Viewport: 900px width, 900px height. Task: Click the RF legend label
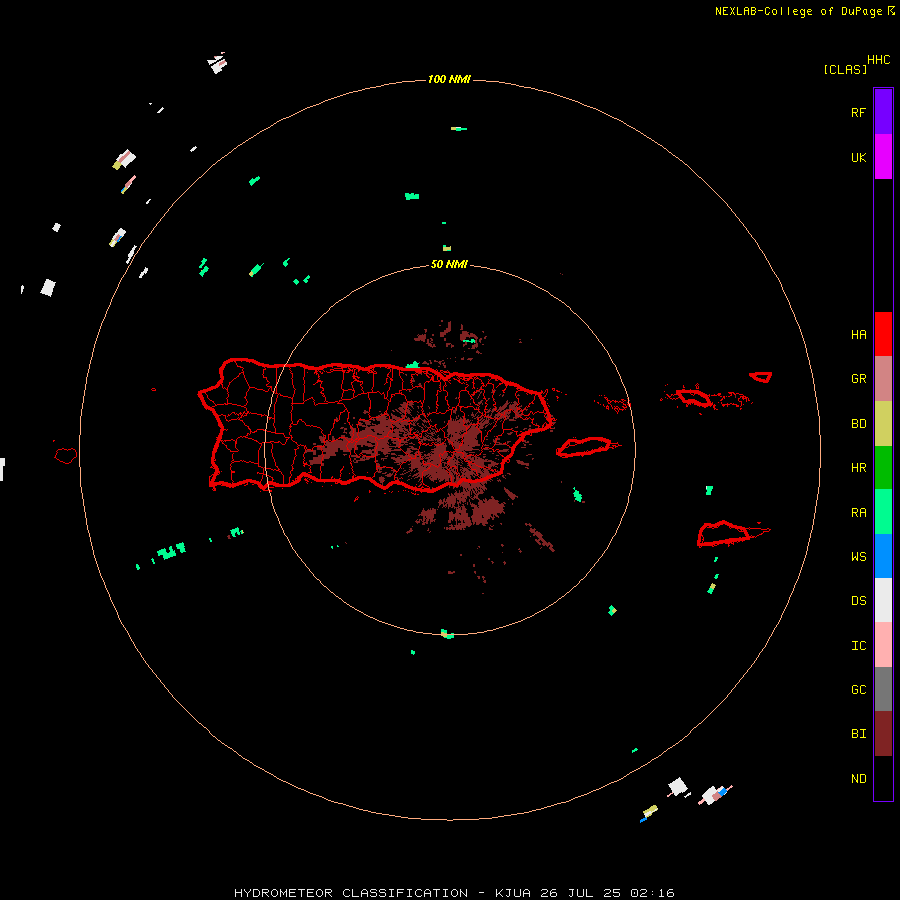click(x=858, y=113)
